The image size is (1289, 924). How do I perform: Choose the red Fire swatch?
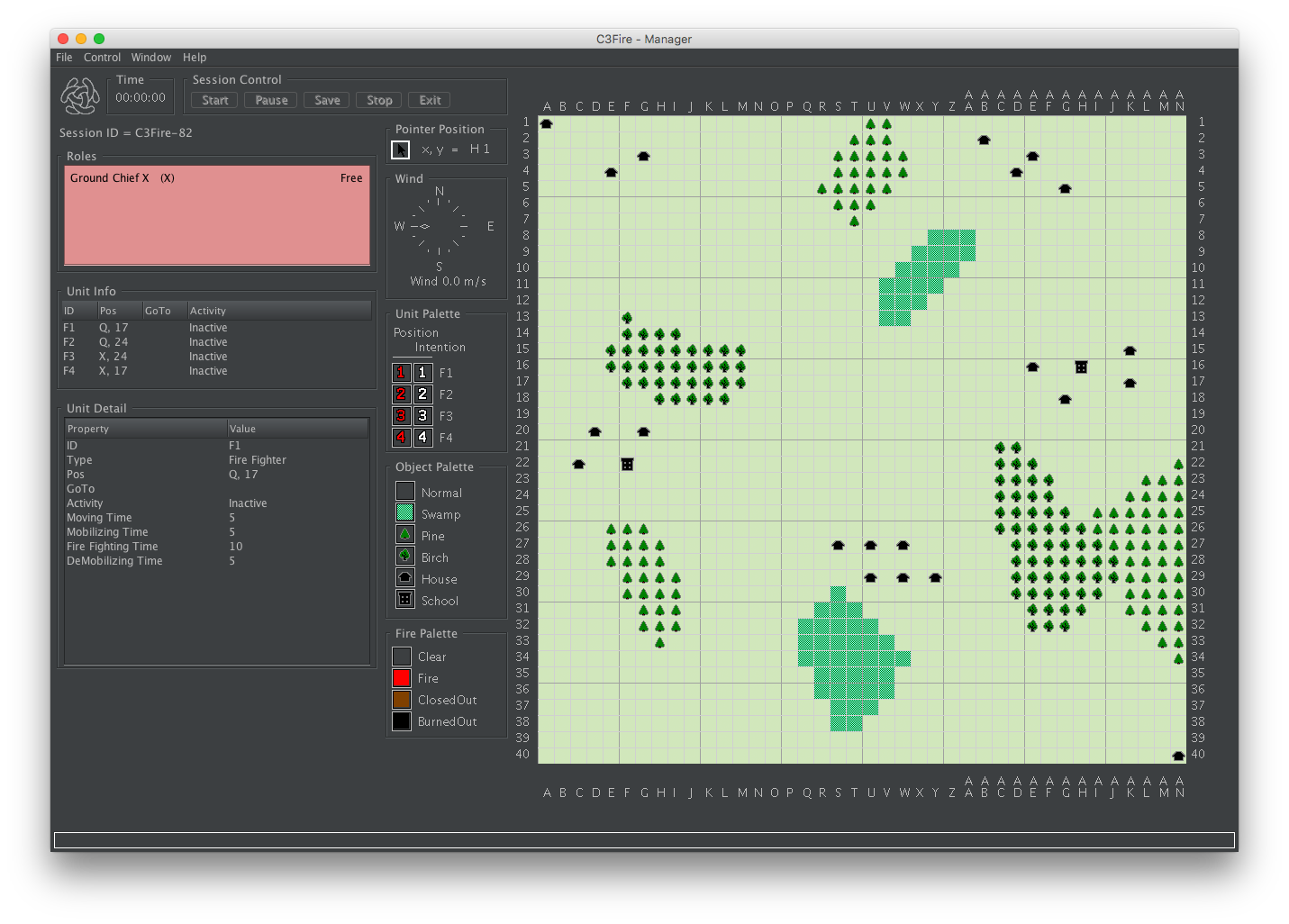402,678
